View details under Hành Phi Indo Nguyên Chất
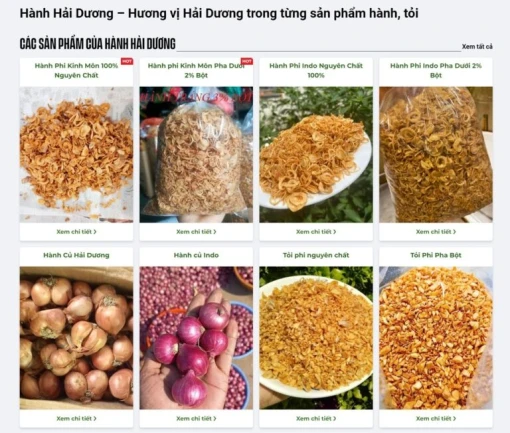 click(x=316, y=232)
